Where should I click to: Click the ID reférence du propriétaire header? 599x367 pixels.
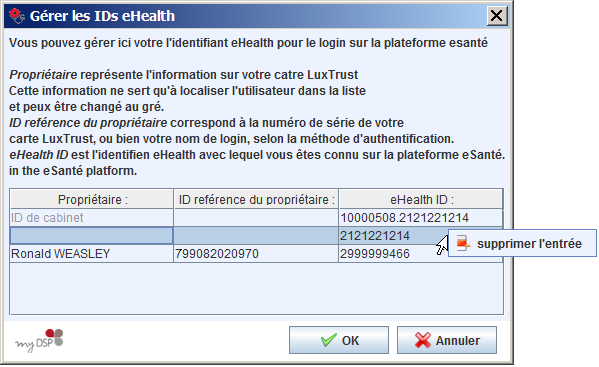[x=256, y=199]
